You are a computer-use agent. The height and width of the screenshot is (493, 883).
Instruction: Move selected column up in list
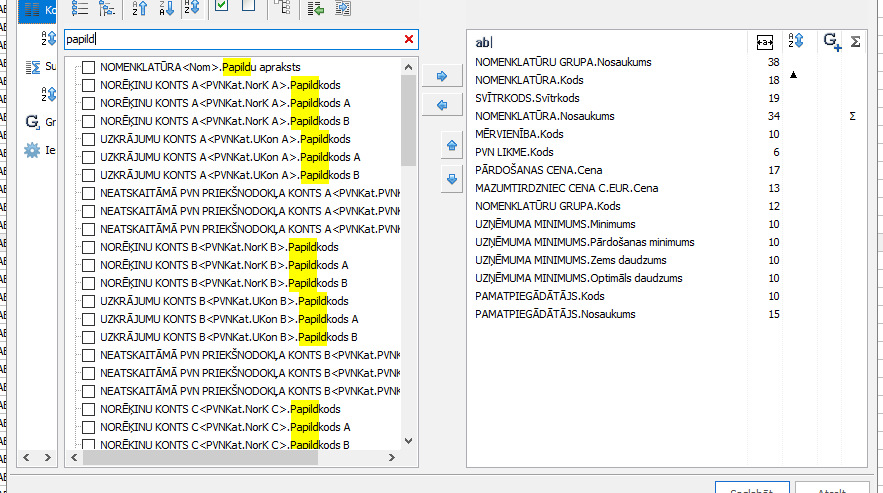pos(452,145)
